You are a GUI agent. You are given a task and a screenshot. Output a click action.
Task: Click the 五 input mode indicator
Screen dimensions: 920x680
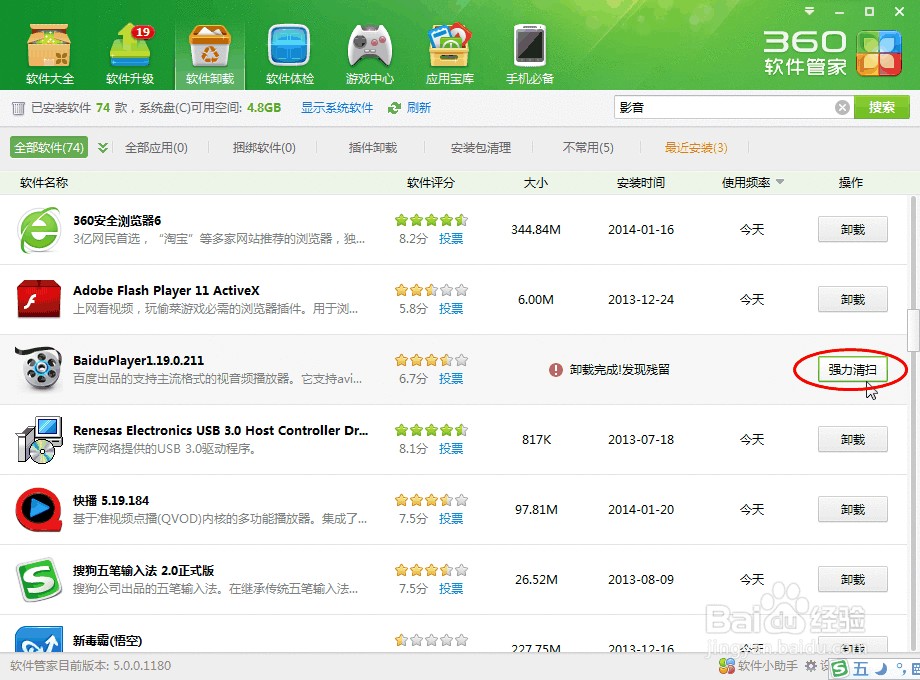pyautogui.click(x=860, y=668)
